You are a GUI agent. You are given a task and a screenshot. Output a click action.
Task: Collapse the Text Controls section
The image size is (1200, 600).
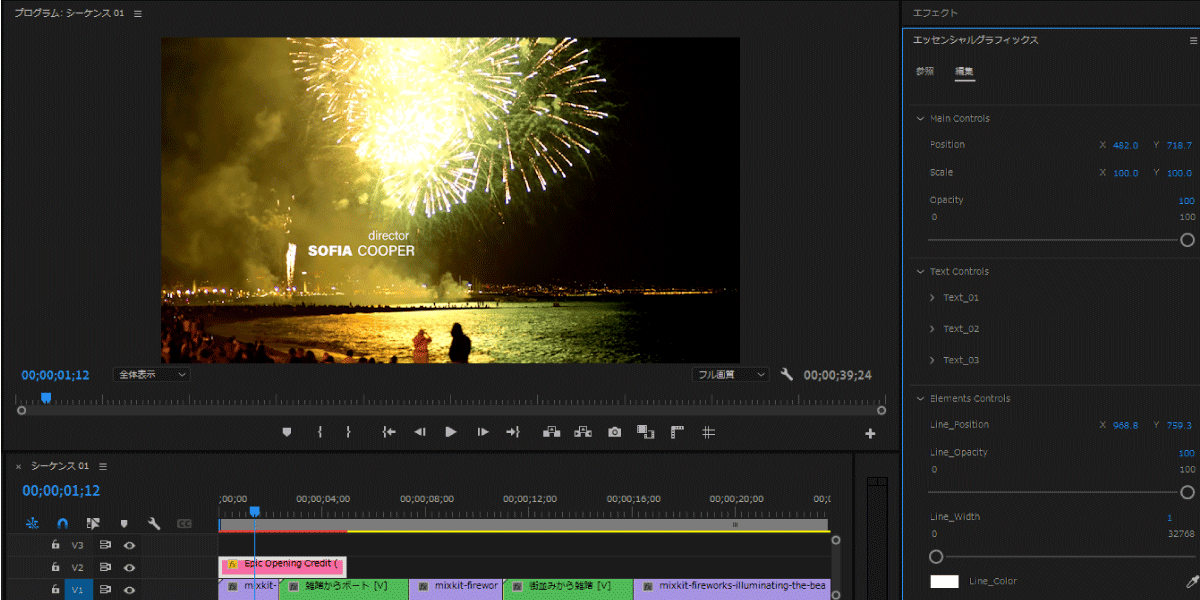[x=921, y=271]
